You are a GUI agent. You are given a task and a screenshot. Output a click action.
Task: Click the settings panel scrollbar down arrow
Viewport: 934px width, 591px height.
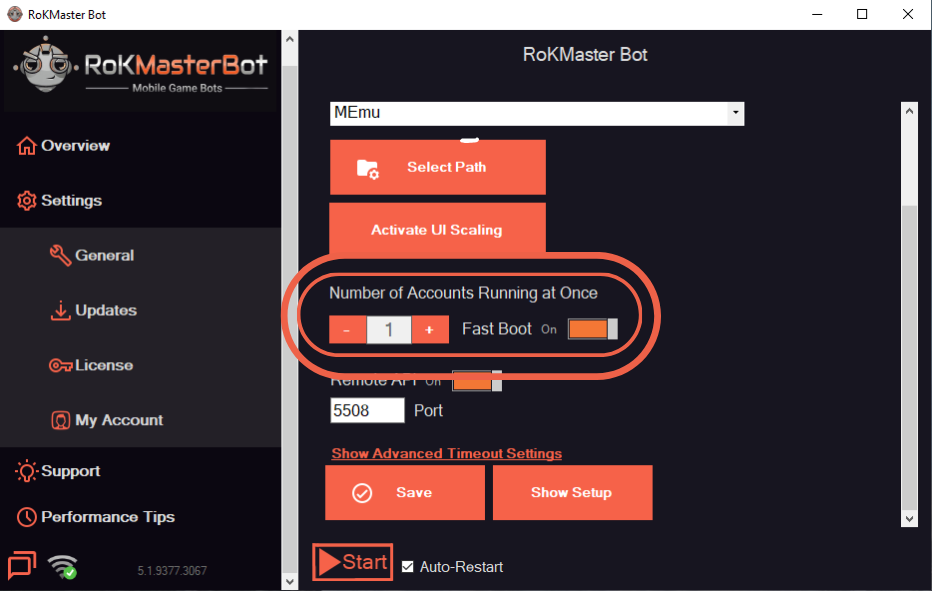pyautogui.click(x=909, y=519)
